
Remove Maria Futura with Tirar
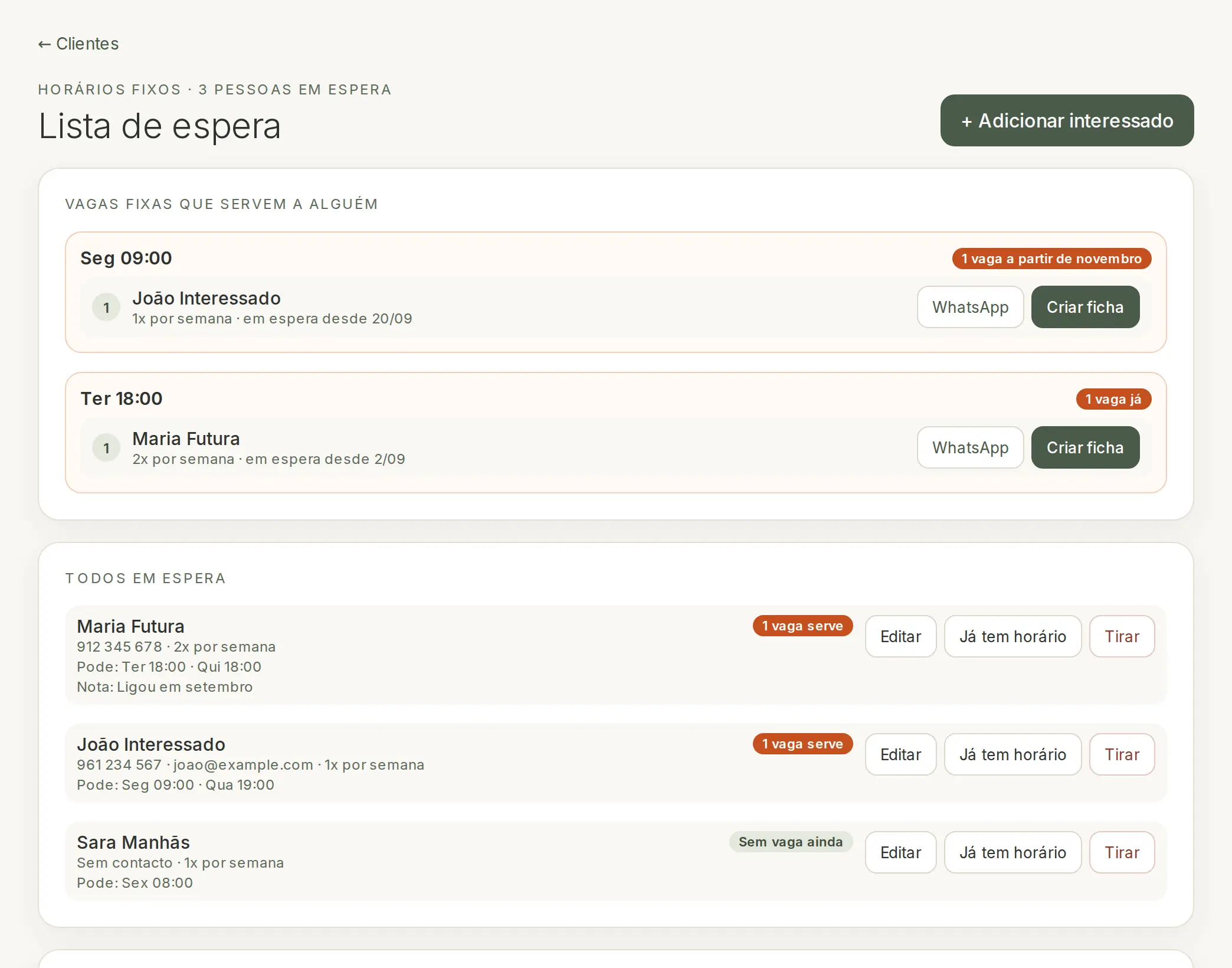point(1122,636)
